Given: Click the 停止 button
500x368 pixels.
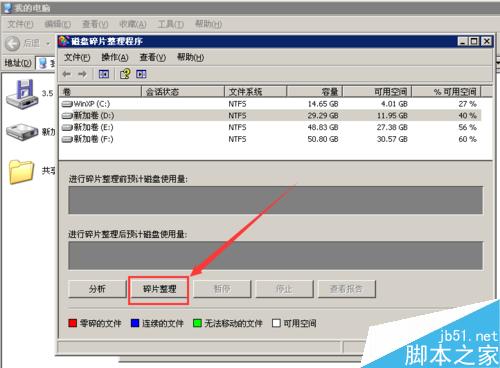Looking at the screenshot, I should [x=284, y=289].
